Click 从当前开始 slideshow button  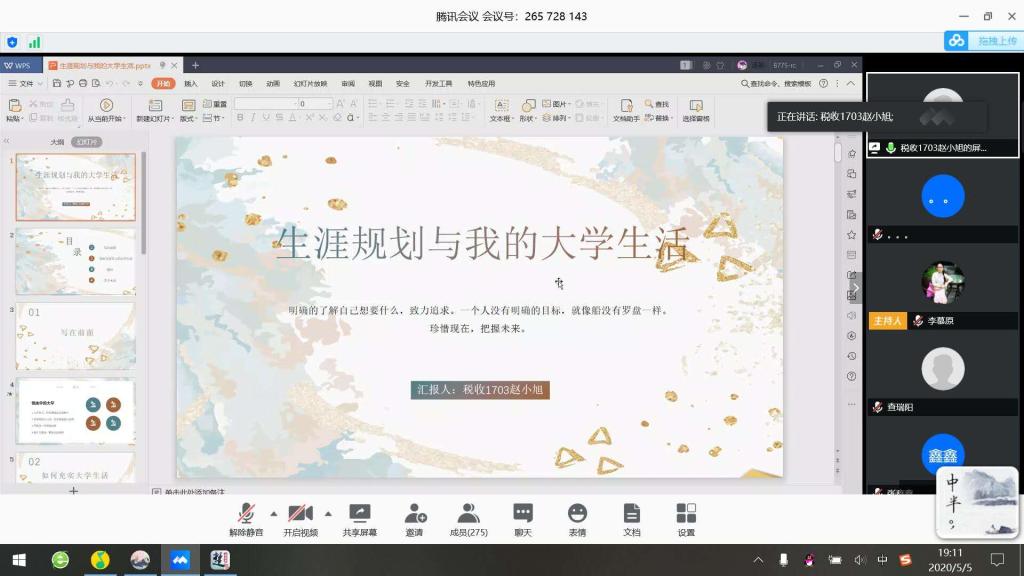(105, 110)
